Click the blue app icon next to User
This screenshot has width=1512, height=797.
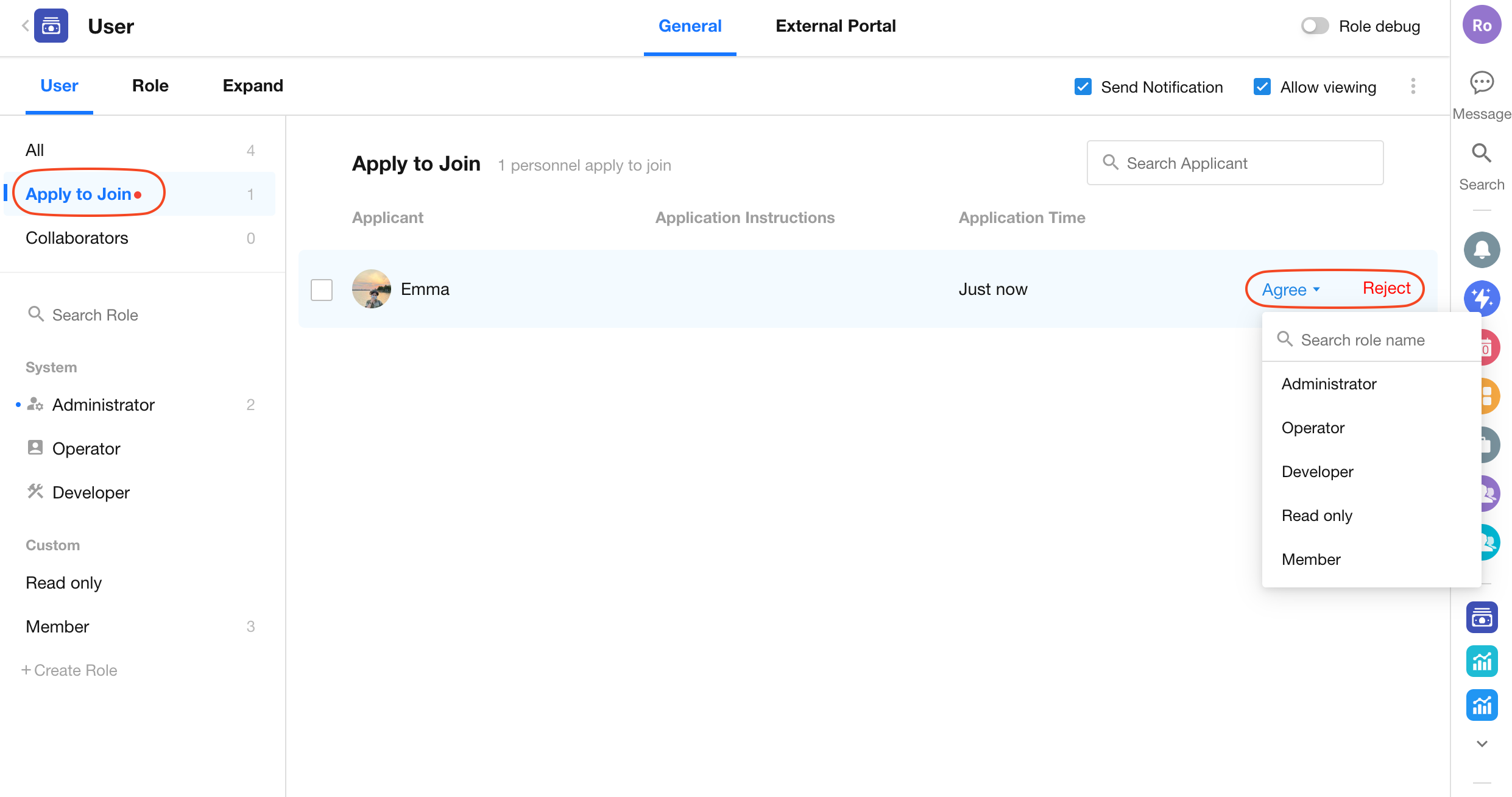click(x=51, y=26)
